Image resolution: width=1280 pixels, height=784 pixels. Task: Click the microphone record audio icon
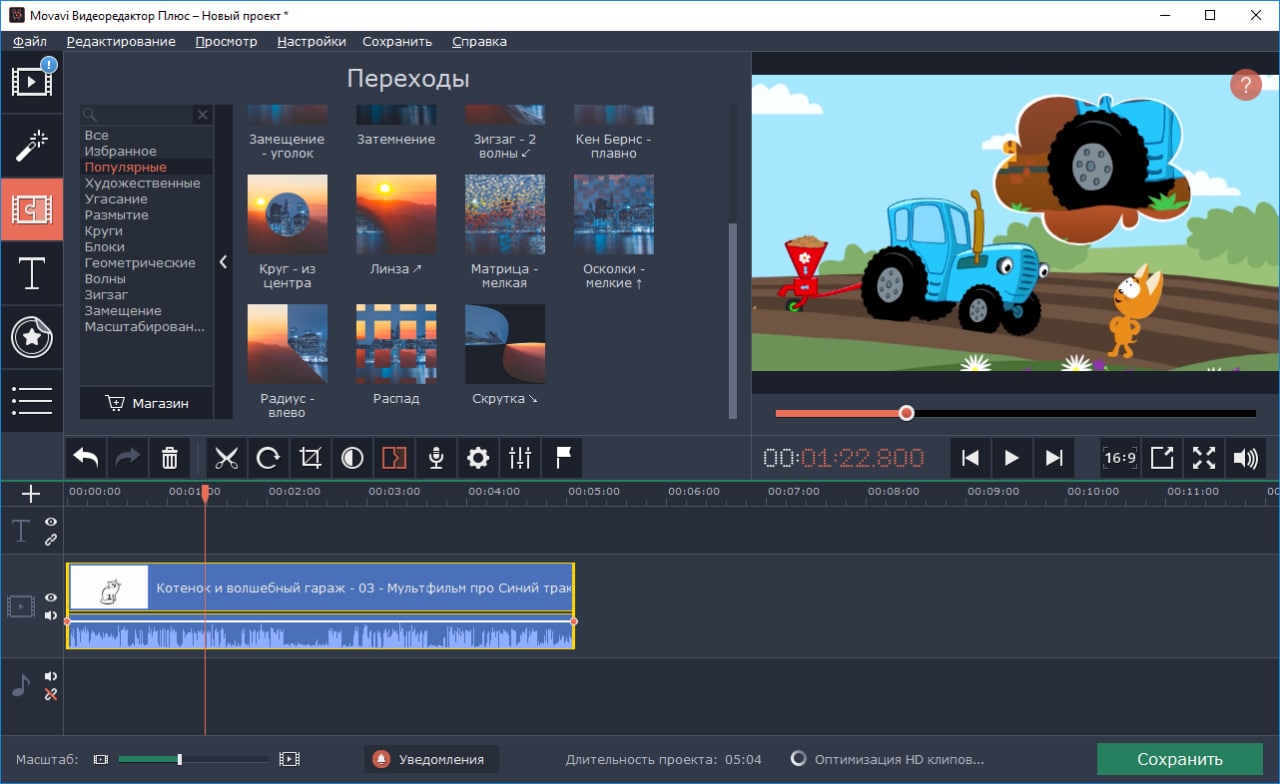tap(436, 459)
